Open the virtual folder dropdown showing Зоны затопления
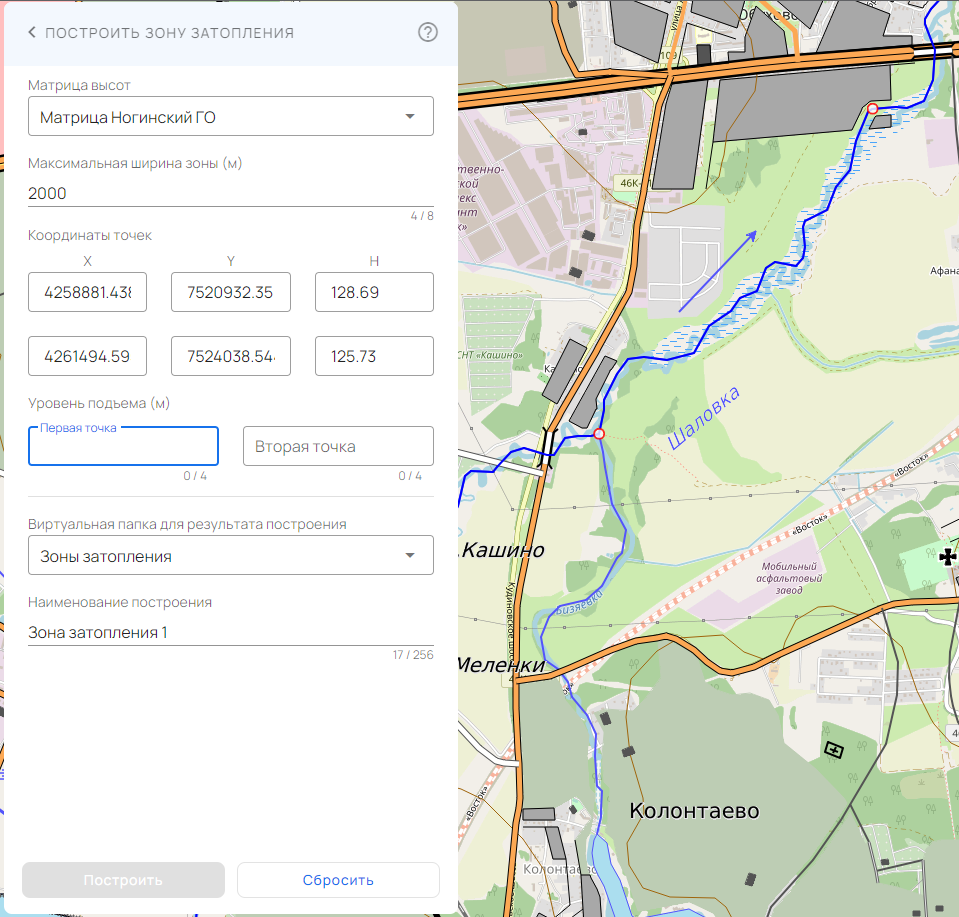Image resolution: width=959 pixels, height=917 pixels. [230, 555]
